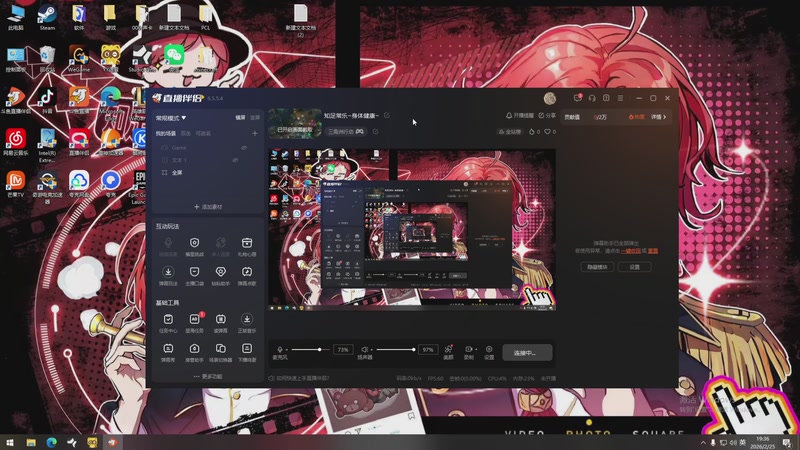
Task: Open the basic tool with red badge
Action: [x=194, y=323]
